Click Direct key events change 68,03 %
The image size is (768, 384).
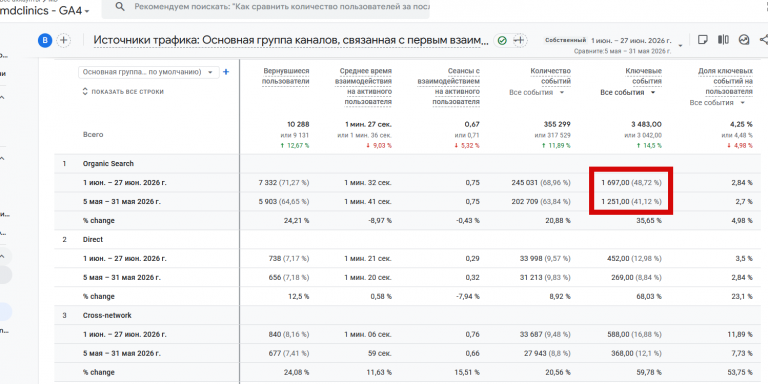(649, 296)
